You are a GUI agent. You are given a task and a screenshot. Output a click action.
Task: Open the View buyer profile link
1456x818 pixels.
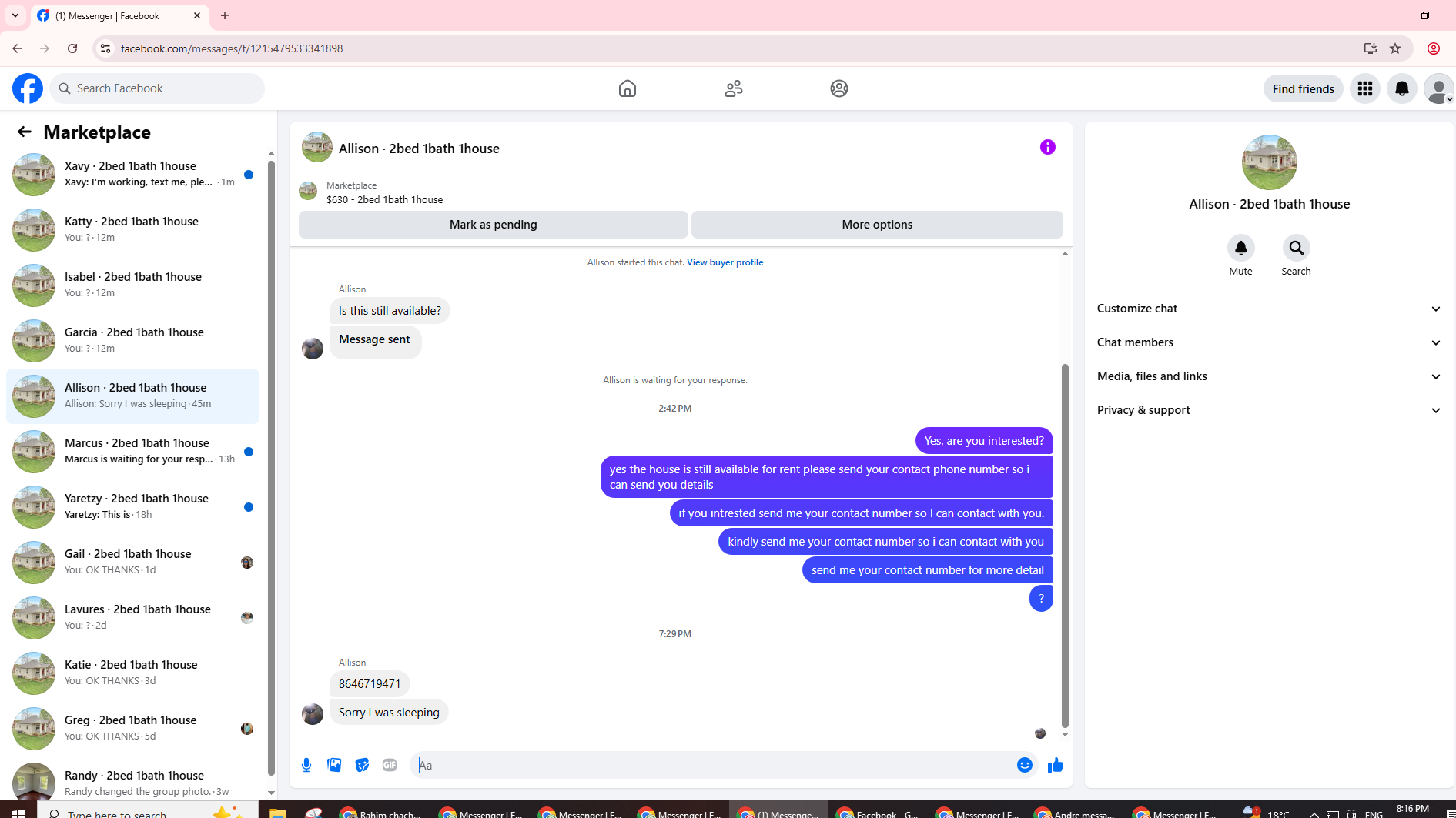coord(725,262)
